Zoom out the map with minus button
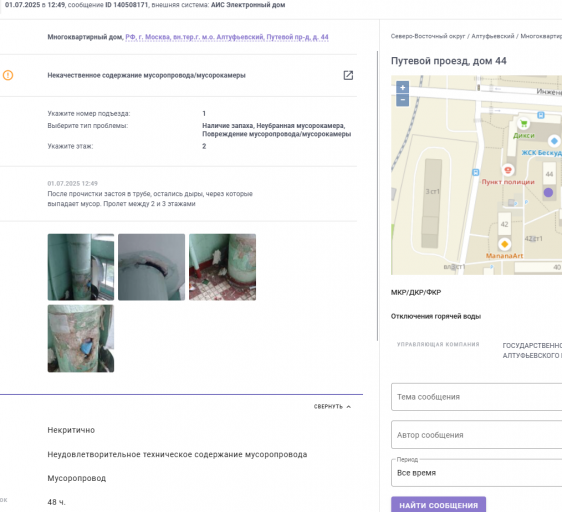Viewport: 562px width, 512px height. 403,100
